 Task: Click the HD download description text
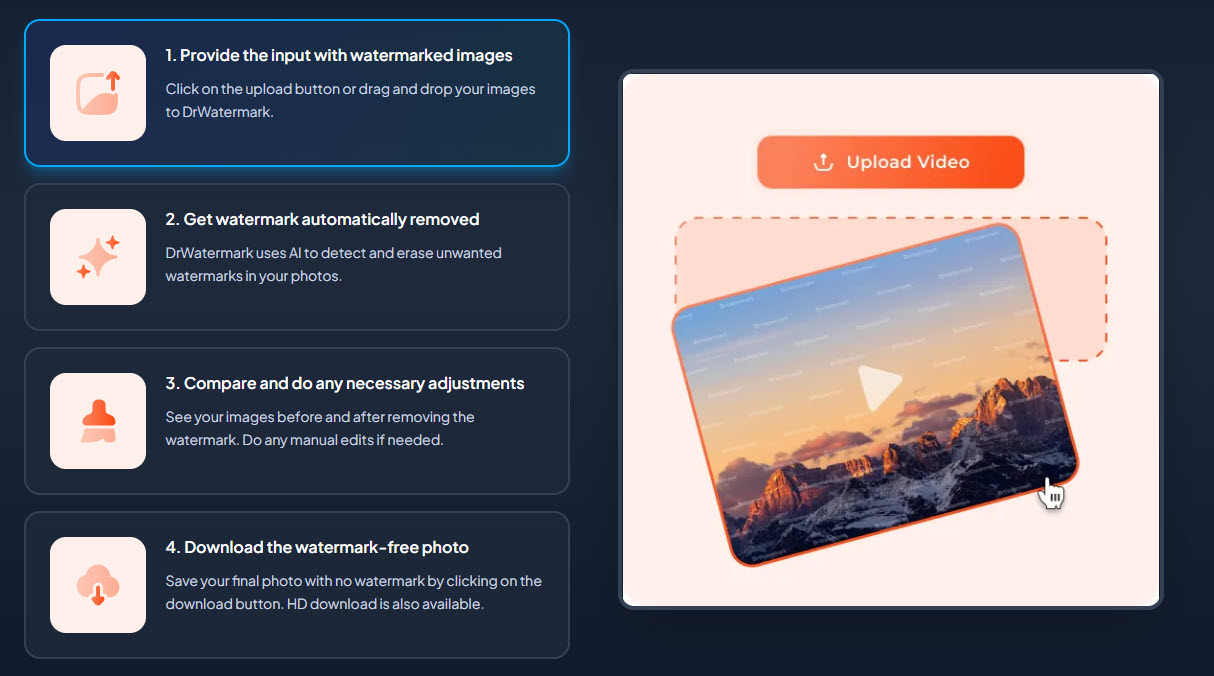tap(354, 593)
